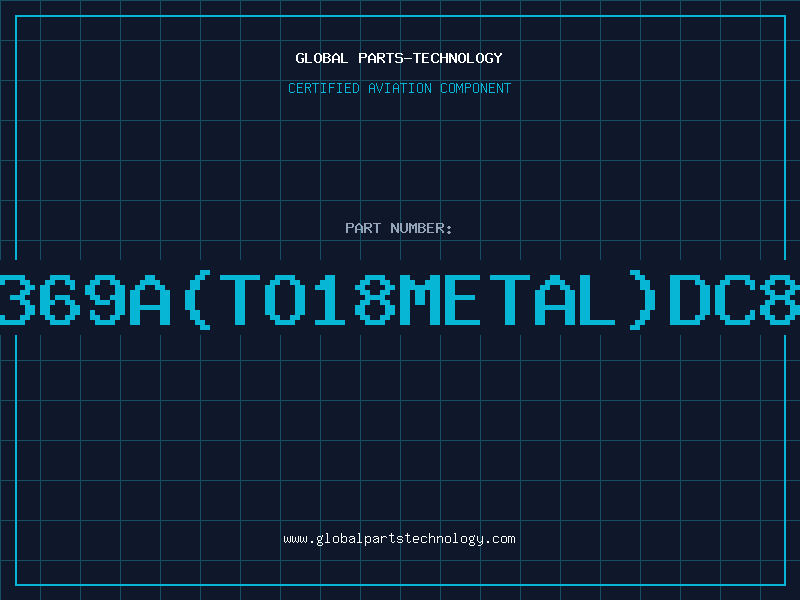Open the www.globalpartstechnology.com link

pos(399,539)
